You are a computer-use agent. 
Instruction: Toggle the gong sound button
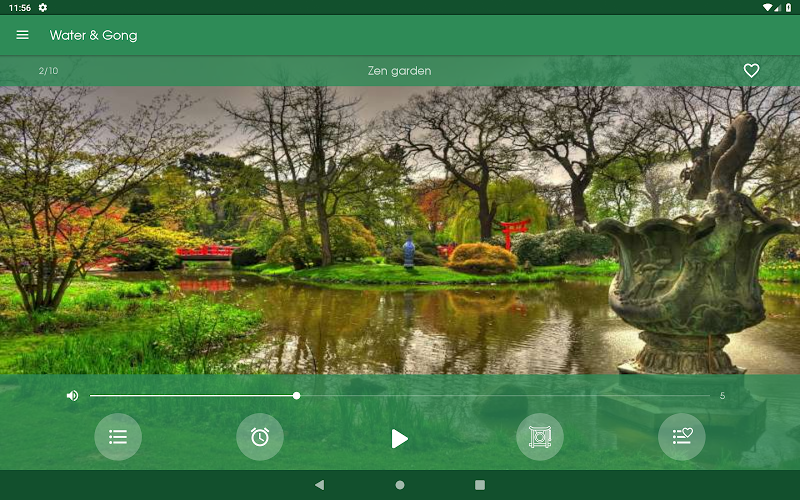click(540, 437)
